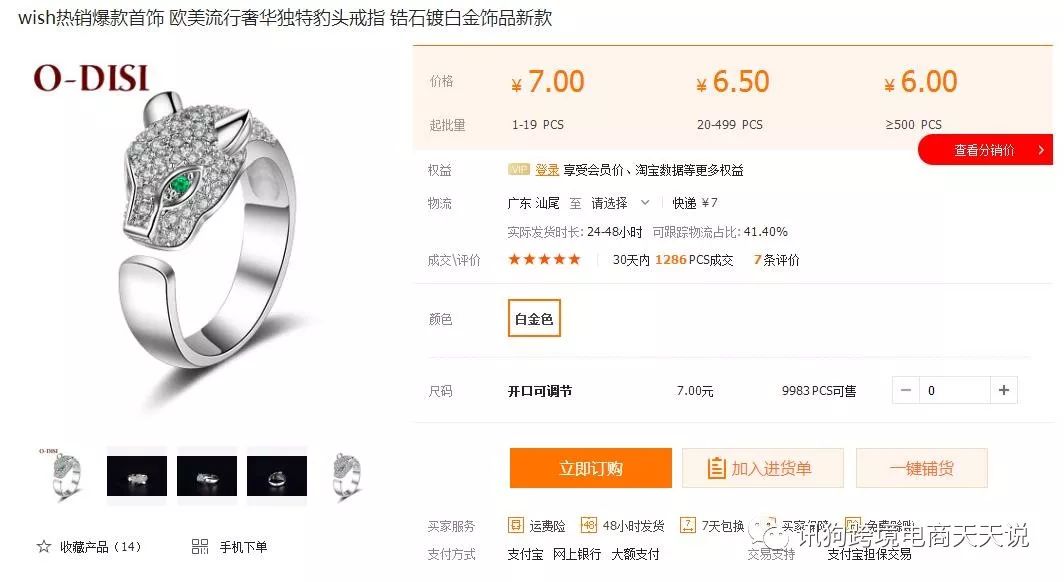Increase quantity with the plus button
Viewport: 1064px width, 582px height.
click(x=1004, y=390)
